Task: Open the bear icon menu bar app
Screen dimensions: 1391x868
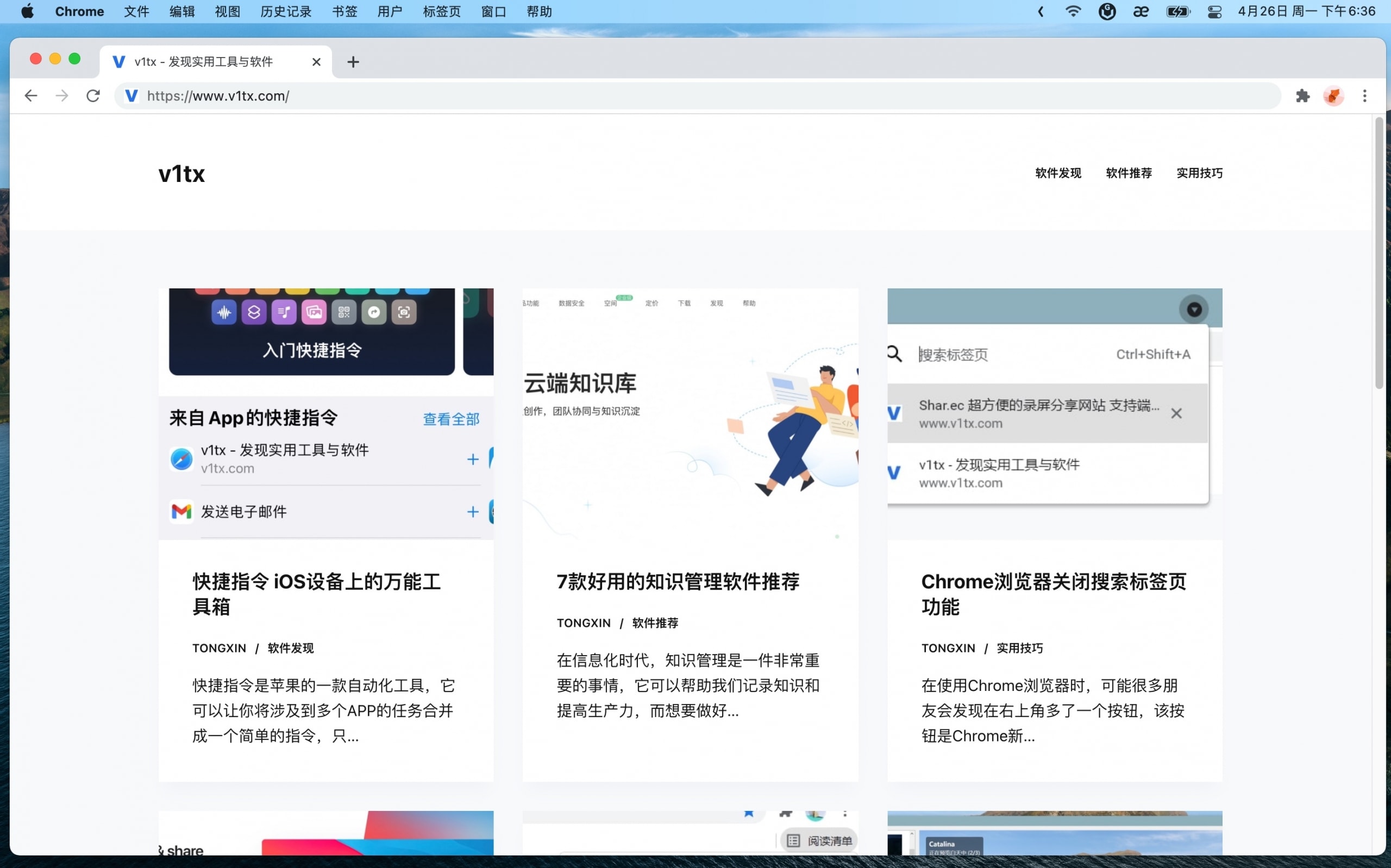Action: (1107, 11)
